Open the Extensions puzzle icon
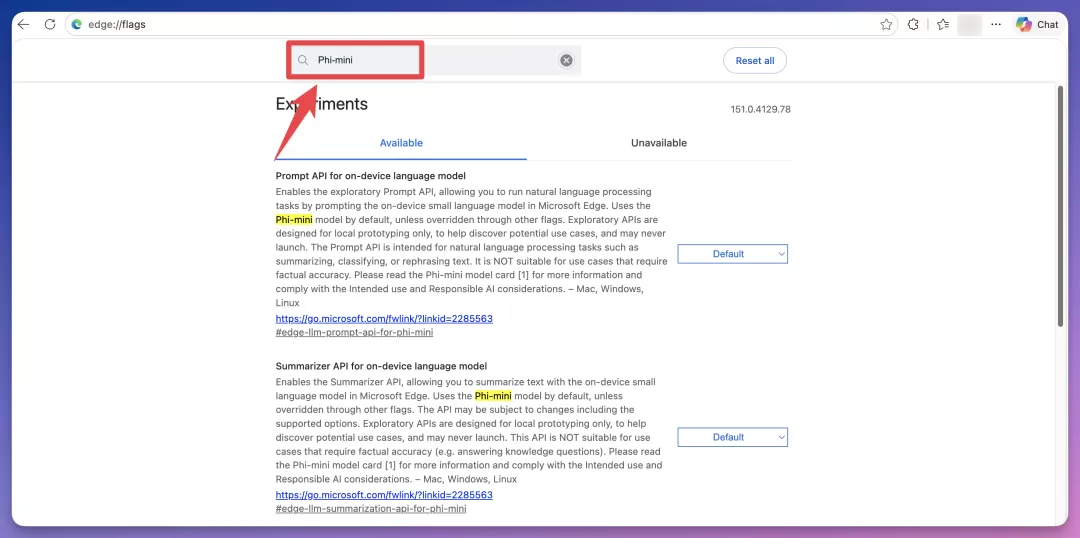Screen dimensions: 1080x538 913,24
